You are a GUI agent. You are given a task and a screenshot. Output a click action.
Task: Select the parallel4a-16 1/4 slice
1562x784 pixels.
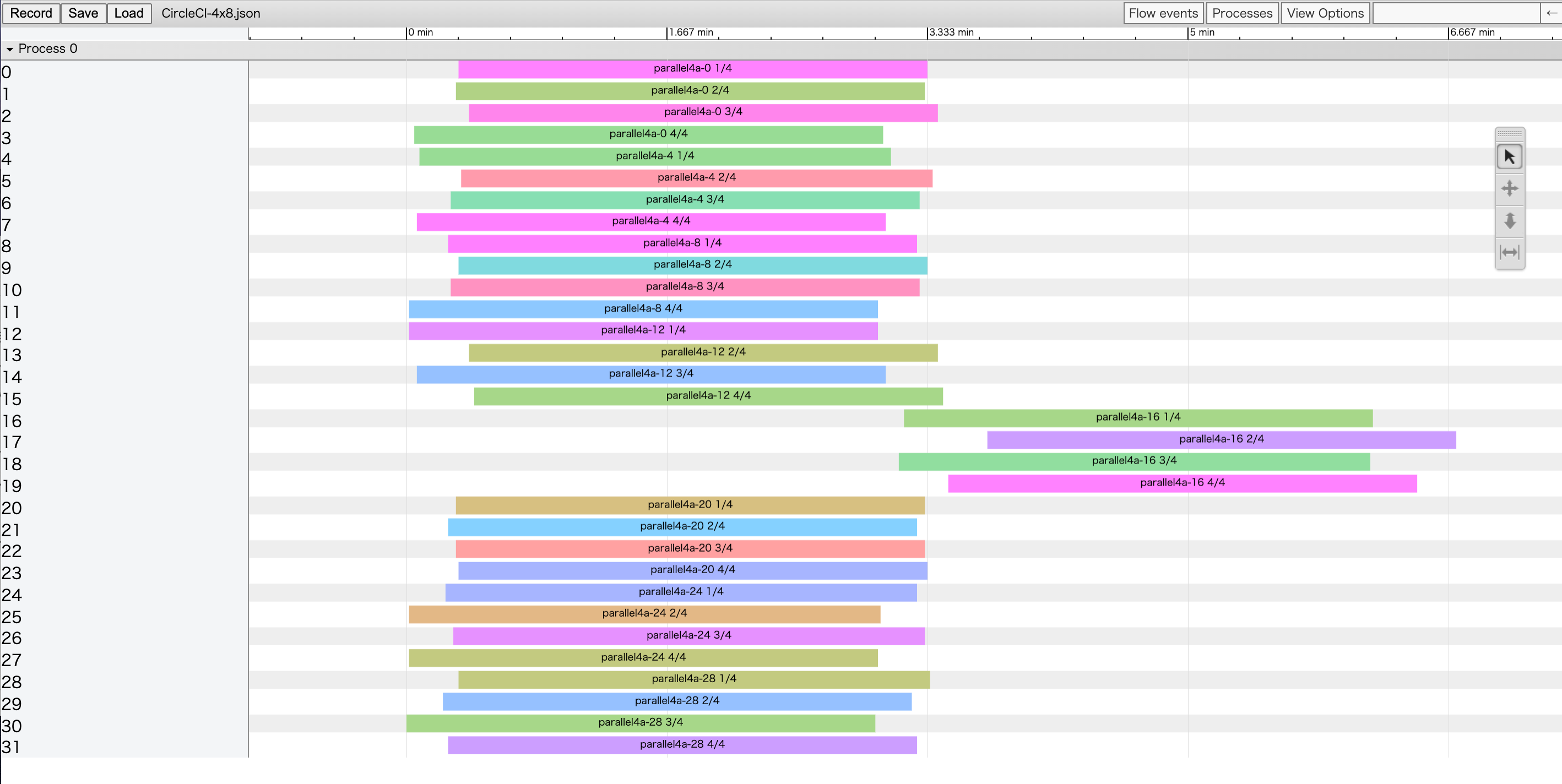[1137, 418]
